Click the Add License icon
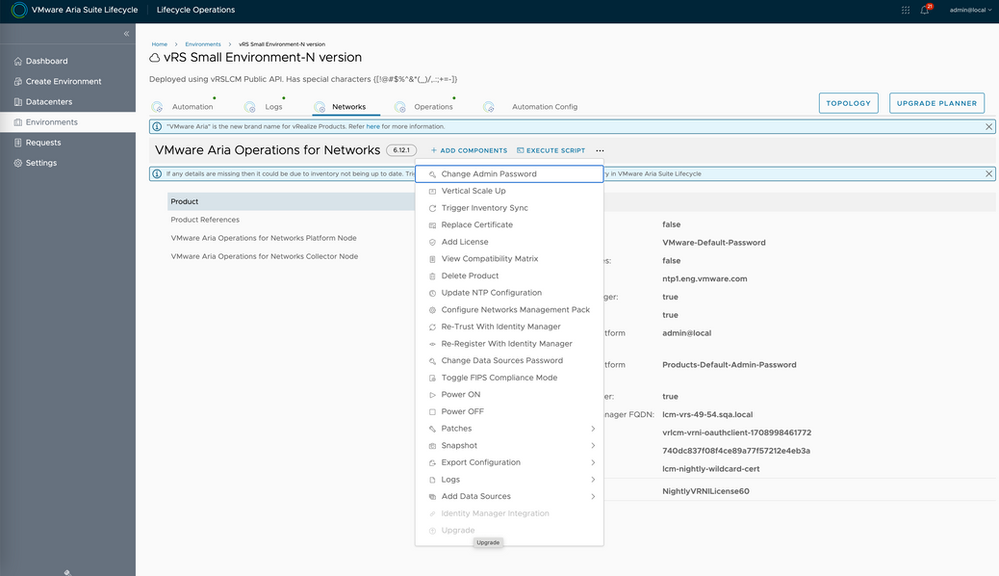 [433, 242]
